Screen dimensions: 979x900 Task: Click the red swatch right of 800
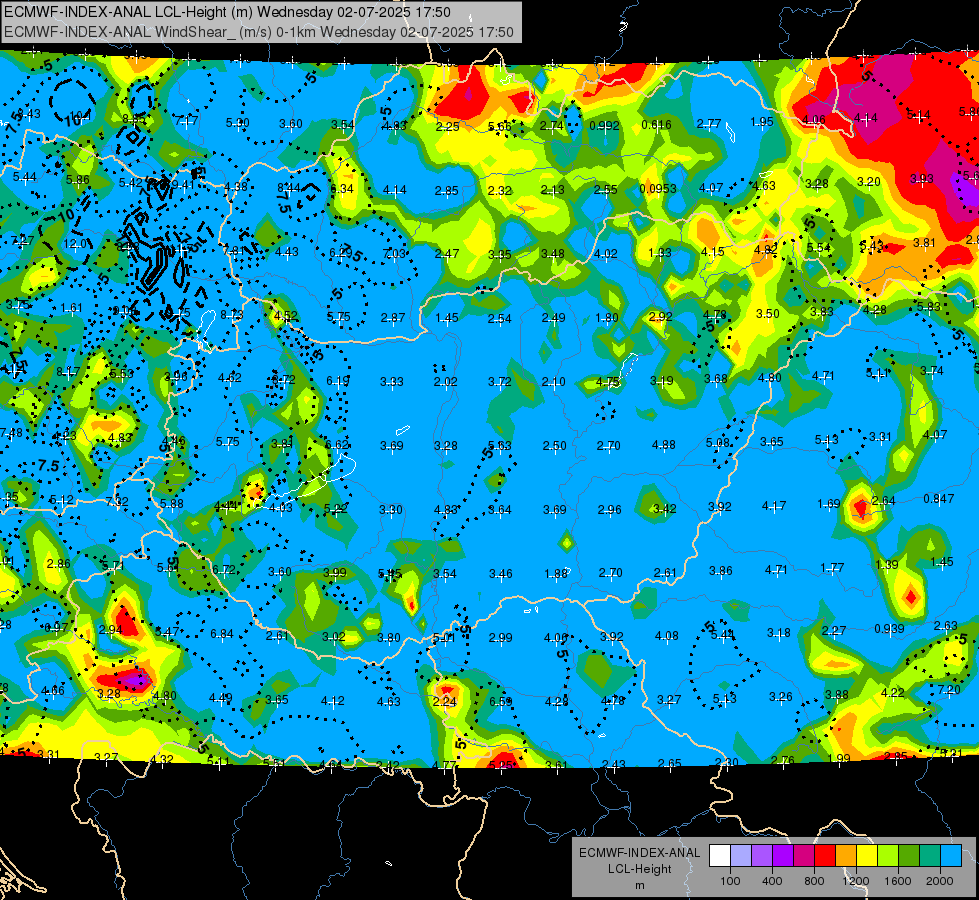click(825, 856)
